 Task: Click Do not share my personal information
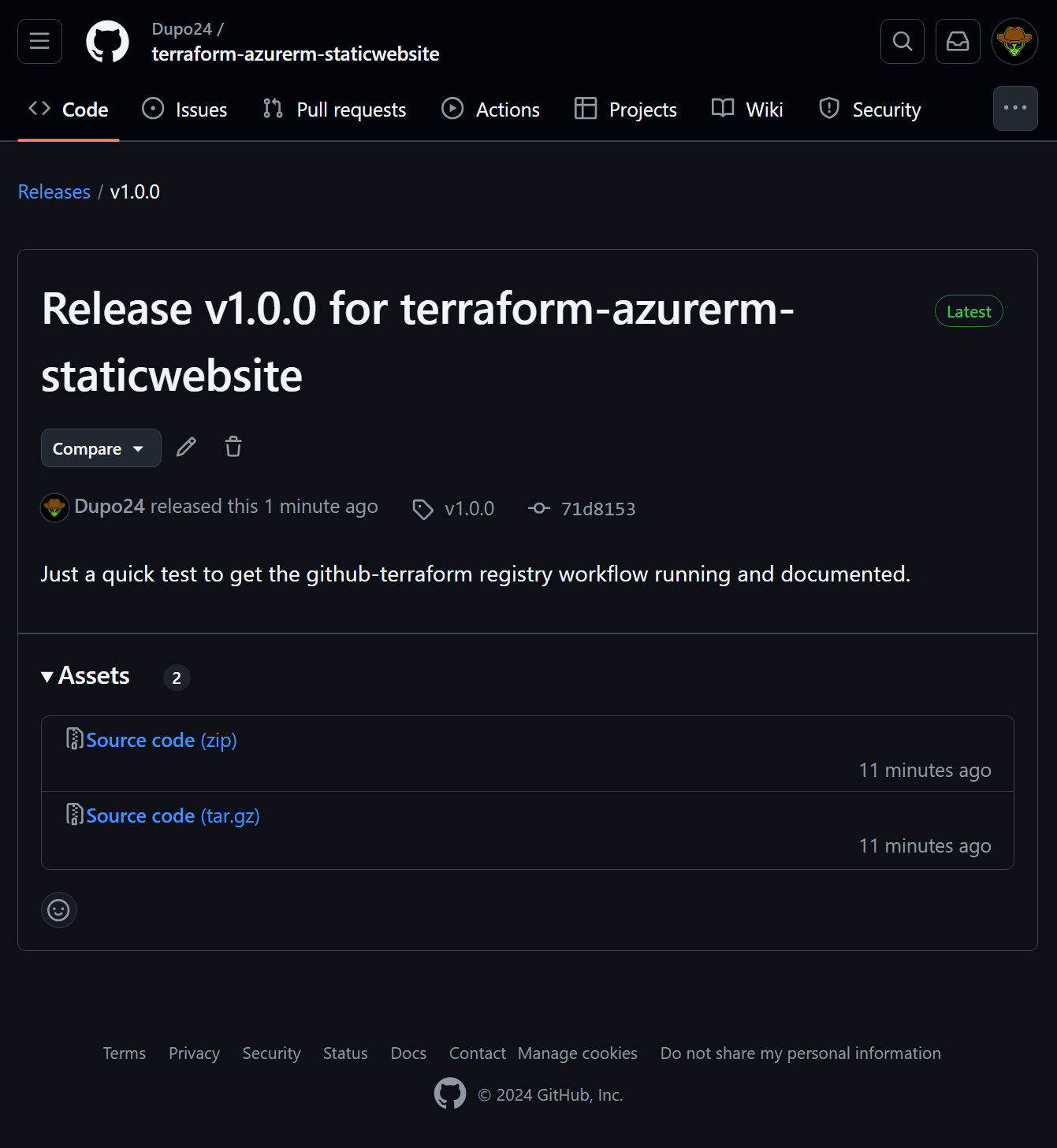[x=801, y=1053]
